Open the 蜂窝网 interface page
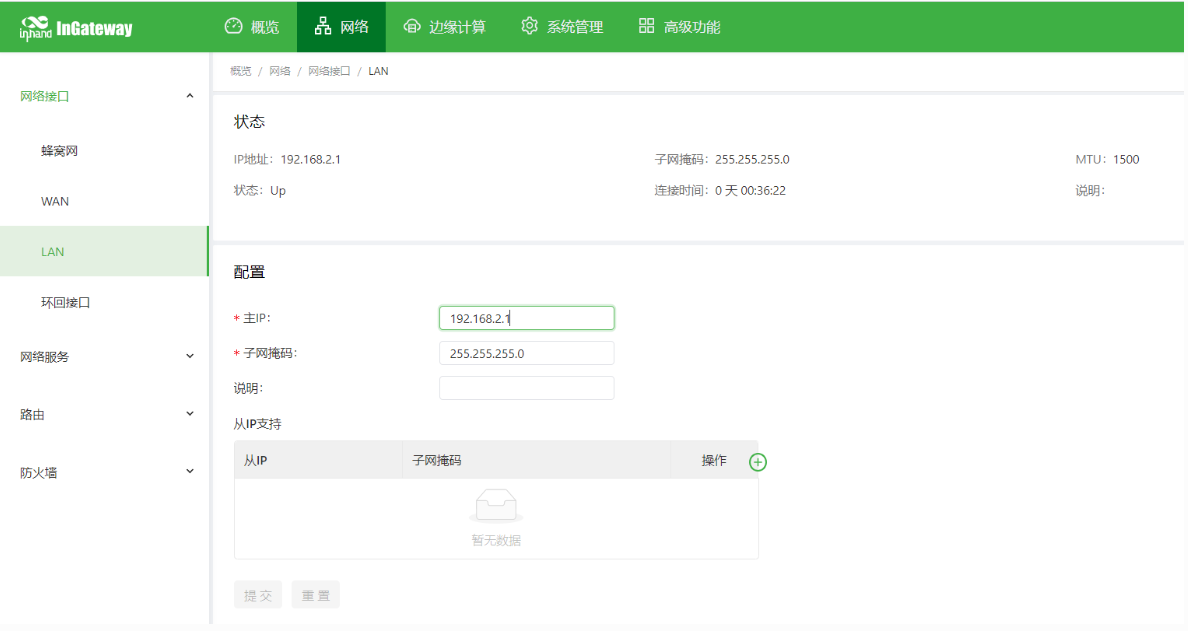Viewport: 1188px width, 631px height. (59, 151)
